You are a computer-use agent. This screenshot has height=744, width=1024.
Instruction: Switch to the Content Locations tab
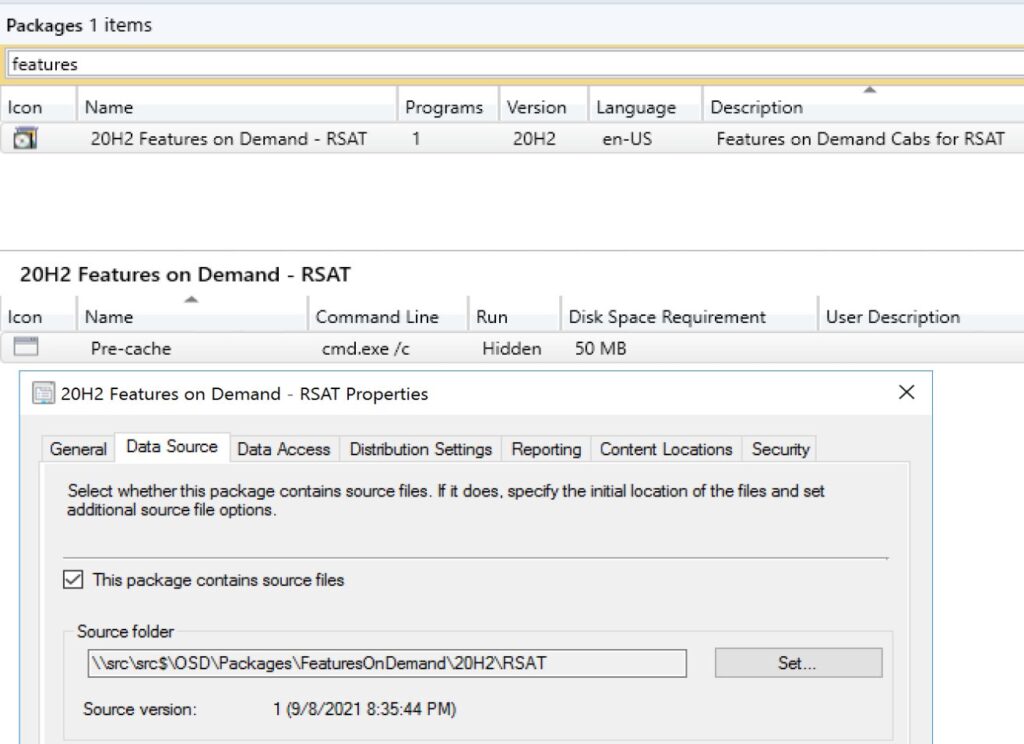click(665, 449)
